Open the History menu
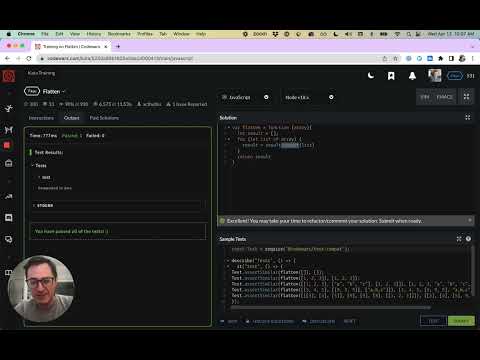This screenshot has height=360, width=480. click(94, 34)
